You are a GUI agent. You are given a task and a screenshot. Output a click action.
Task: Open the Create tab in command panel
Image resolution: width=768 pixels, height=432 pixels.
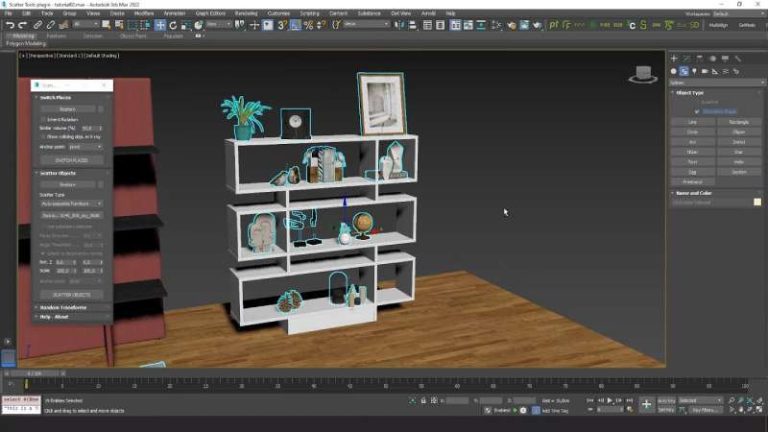[674, 59]
